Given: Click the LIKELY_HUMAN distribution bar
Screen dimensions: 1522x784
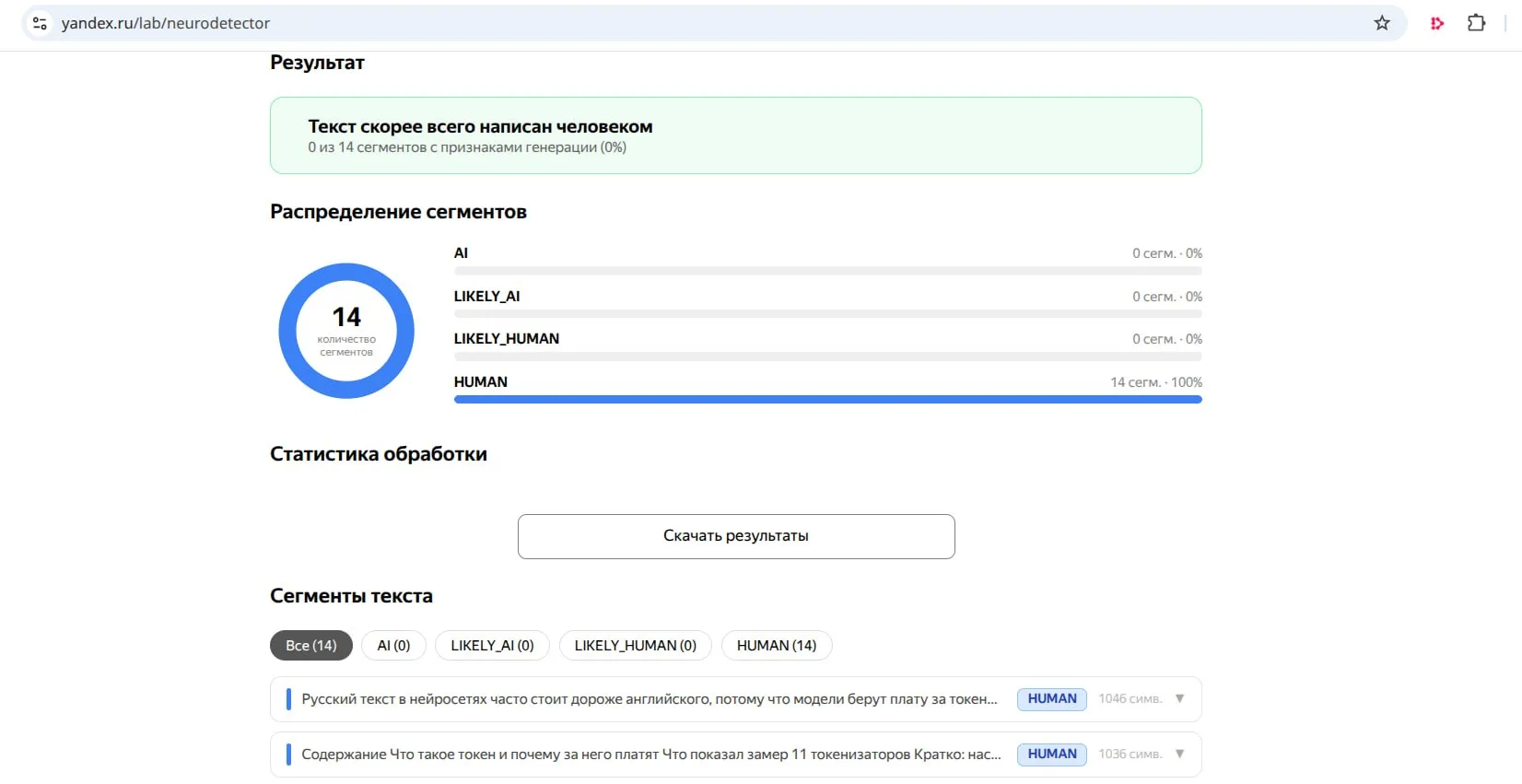Looking at the screenshot, I should coord(828,357).
